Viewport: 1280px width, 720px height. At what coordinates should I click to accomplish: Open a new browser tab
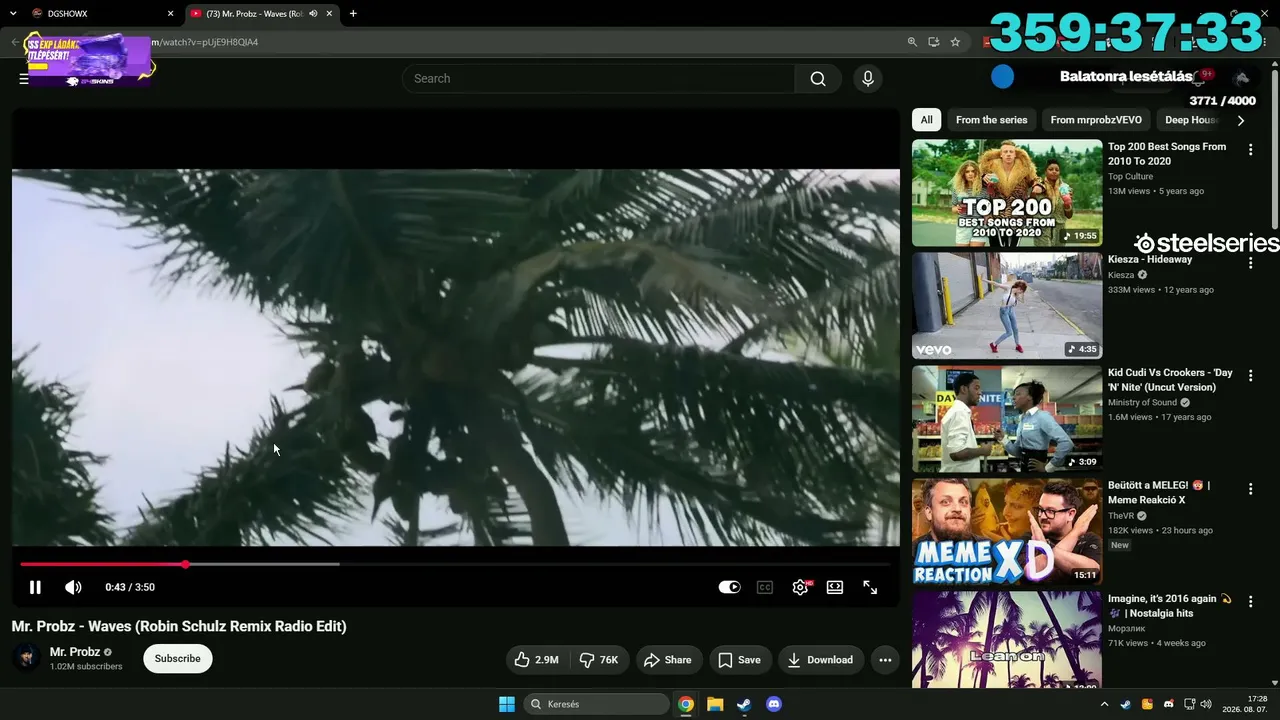[x=353, y=14]
